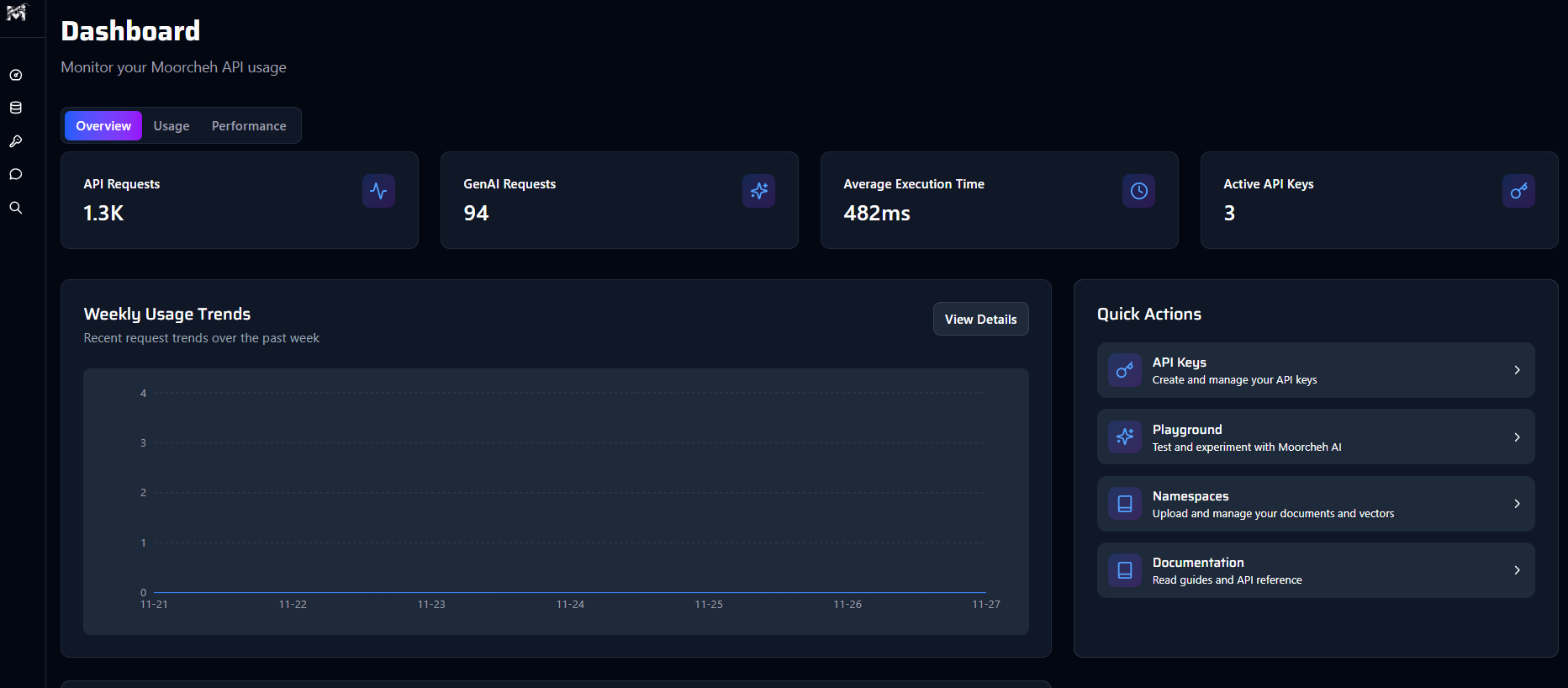Image resolution: width=1568 pixels, height=688 pixels.
Task: Open the dashboard compass icon in sidebar
Action: pos(16,75)
